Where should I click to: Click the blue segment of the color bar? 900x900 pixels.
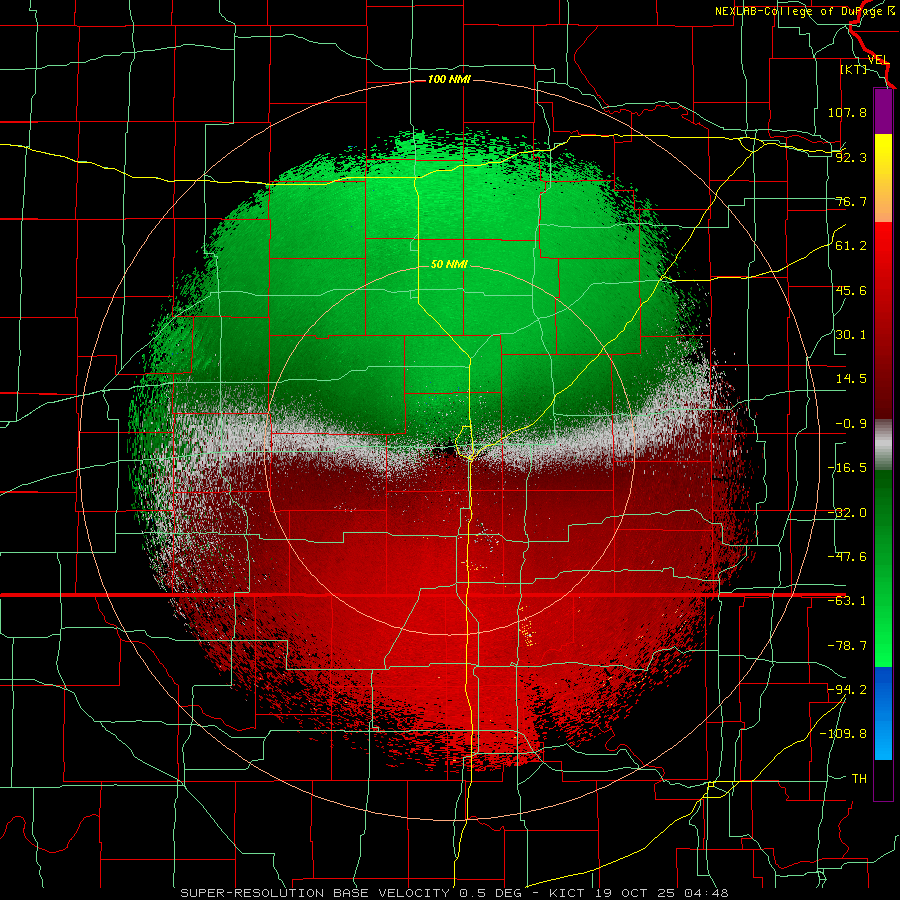coord(883,713)
